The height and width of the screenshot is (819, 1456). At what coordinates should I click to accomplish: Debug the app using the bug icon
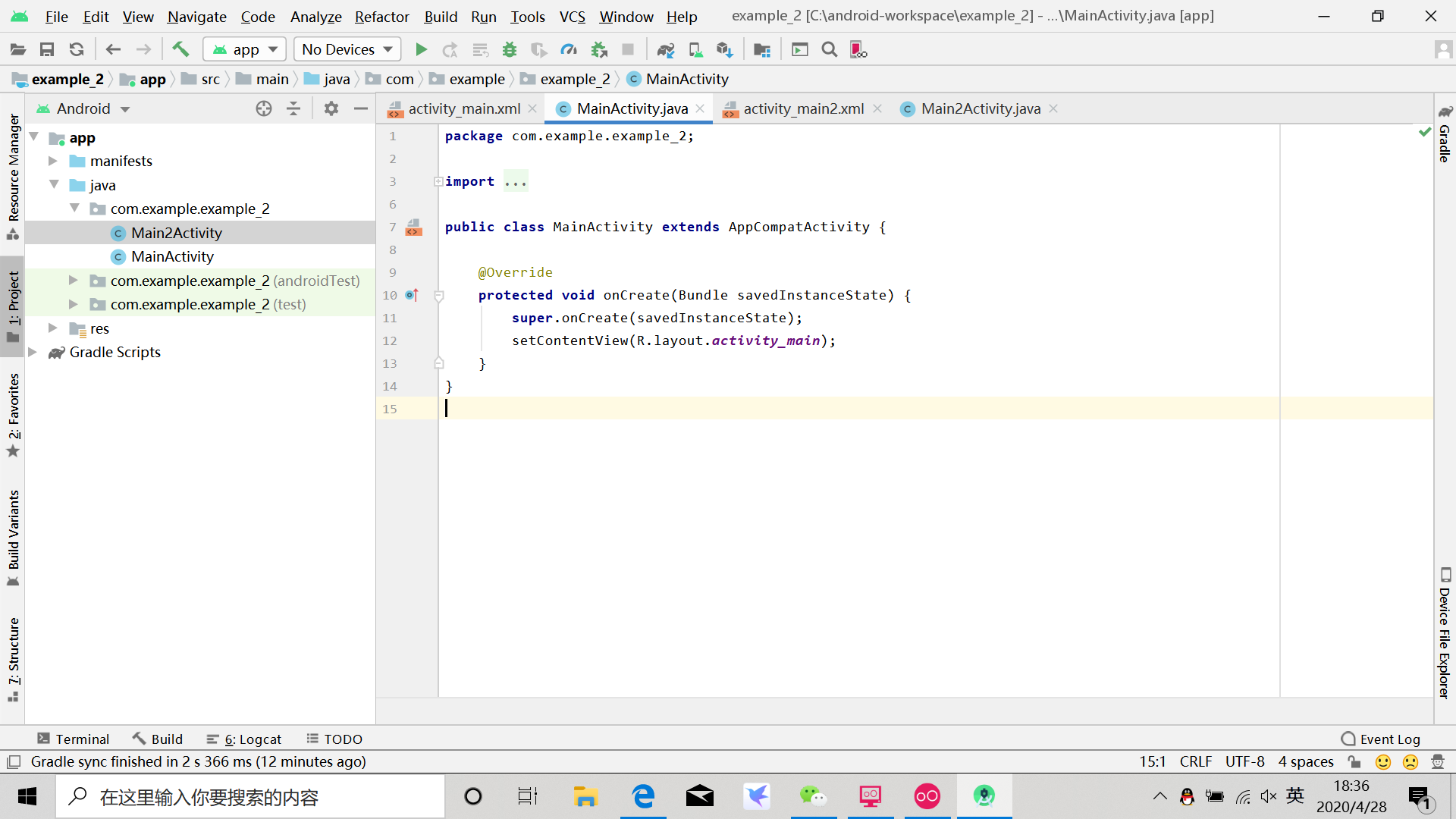click(x=510, y=49)
